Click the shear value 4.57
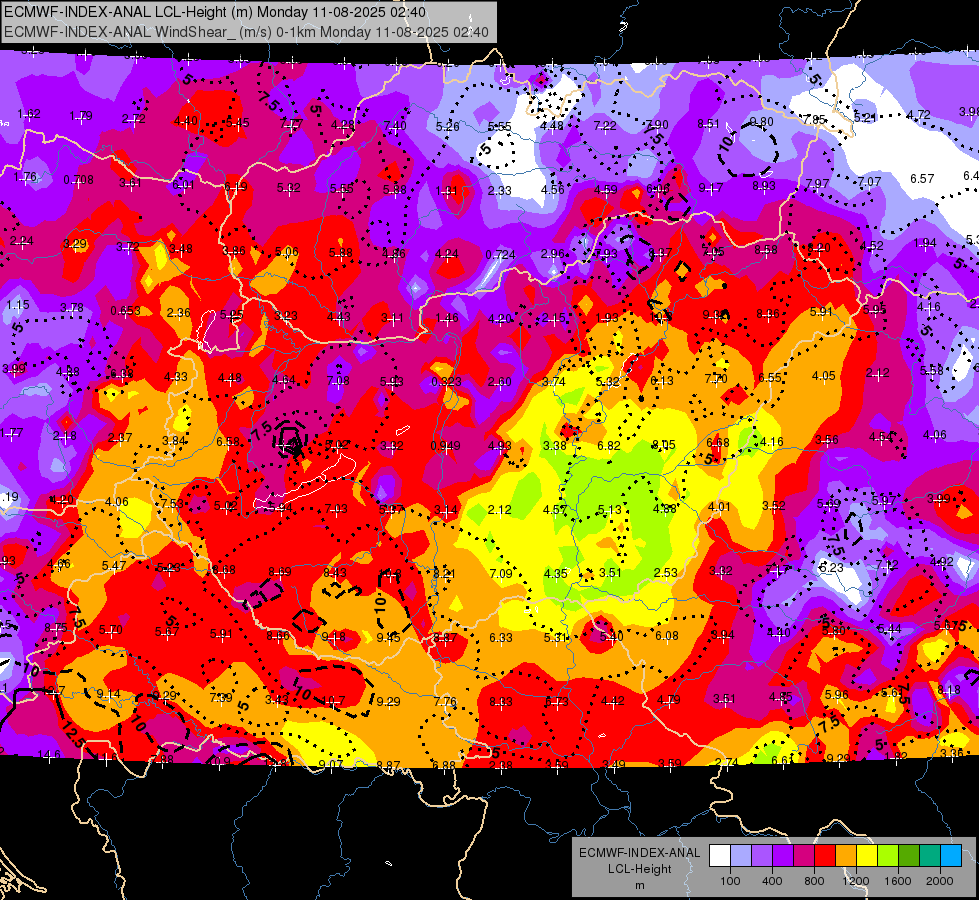979x900 pixels. [555, 510]
